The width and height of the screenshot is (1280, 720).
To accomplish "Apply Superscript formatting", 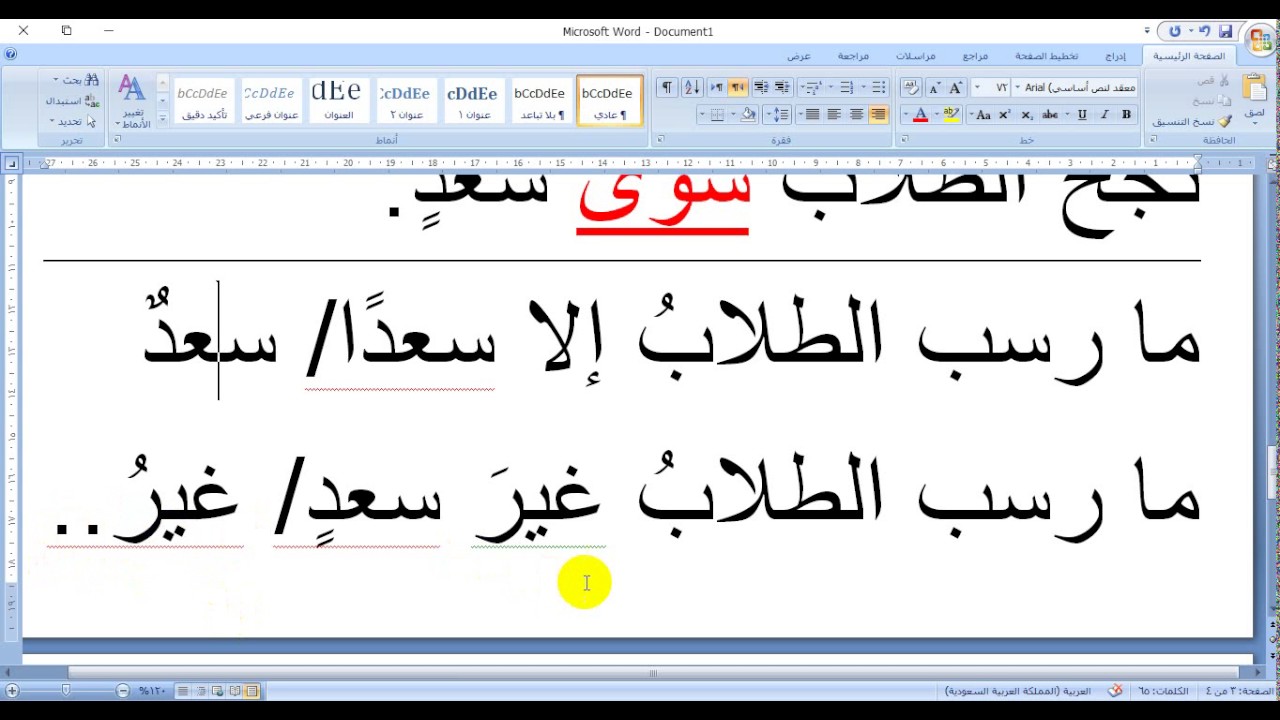I will tap(1004, 115).
